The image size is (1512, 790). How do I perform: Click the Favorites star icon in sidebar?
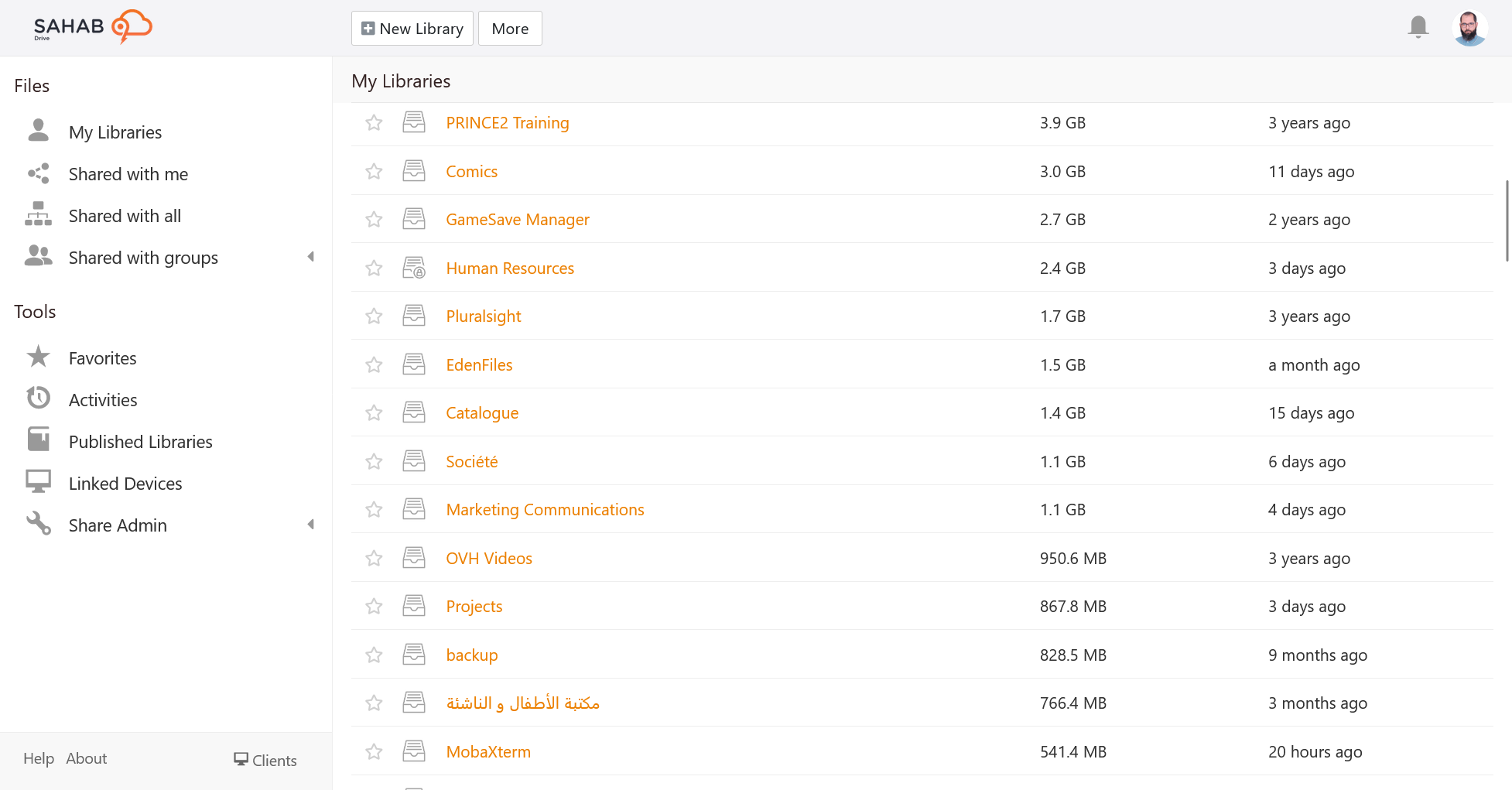click(x=38, y=357)
